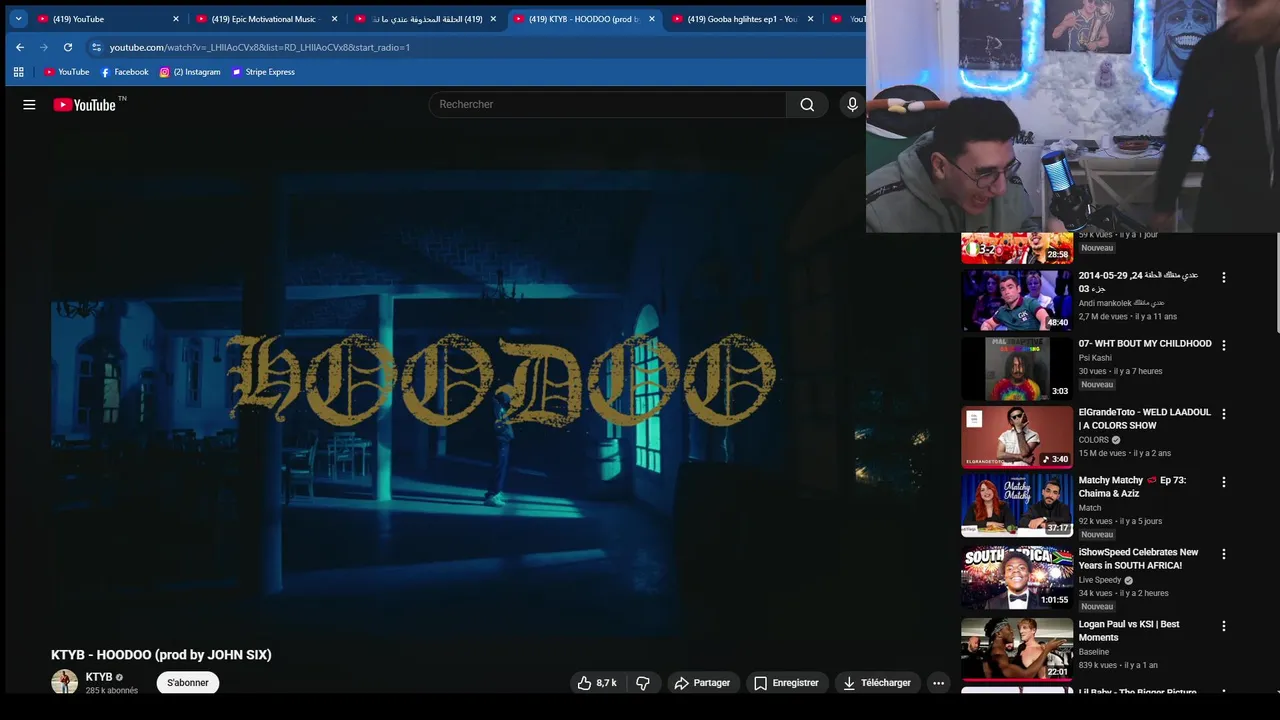Switch to the '(419) YouTube' tab

click(108, 19)
